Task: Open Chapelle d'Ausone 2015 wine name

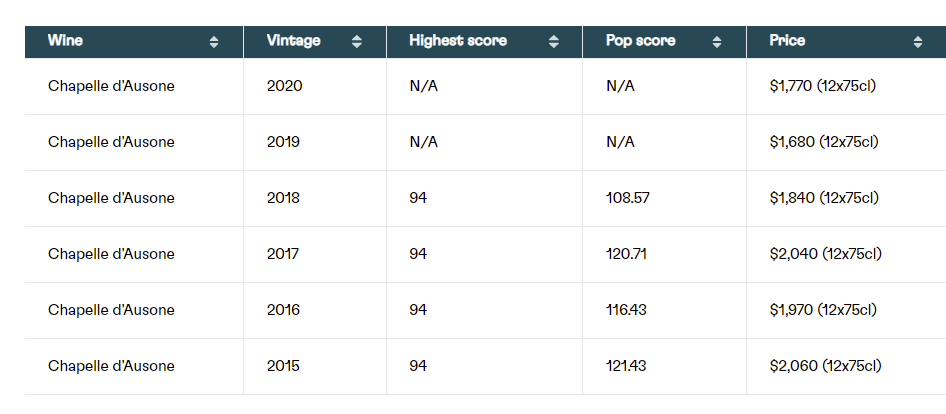Action: [x=111, y=366]
